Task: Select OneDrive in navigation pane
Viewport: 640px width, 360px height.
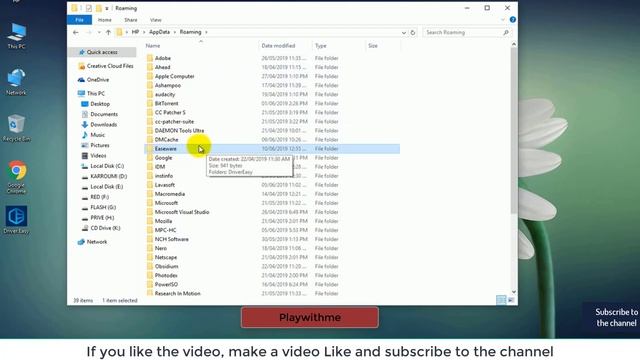Action: 93,80
